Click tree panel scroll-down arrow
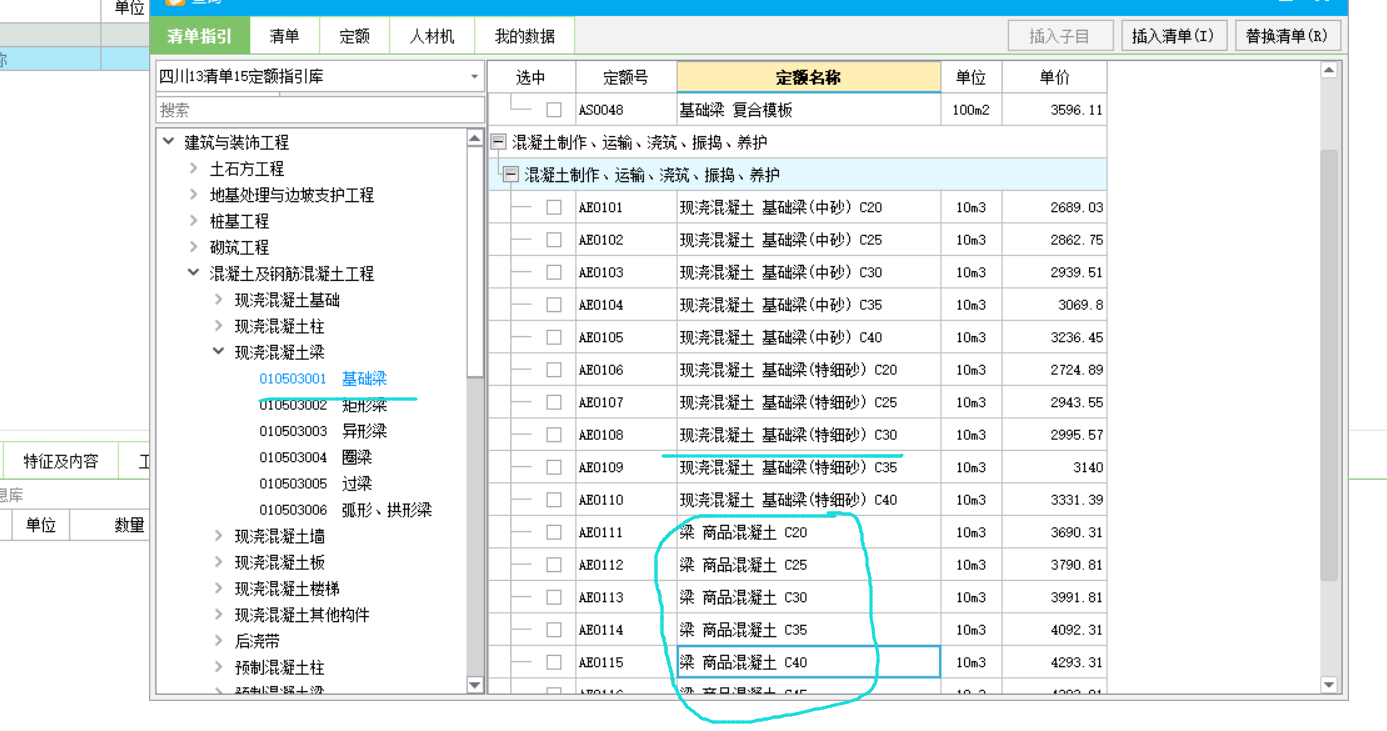 coord(475,685)
